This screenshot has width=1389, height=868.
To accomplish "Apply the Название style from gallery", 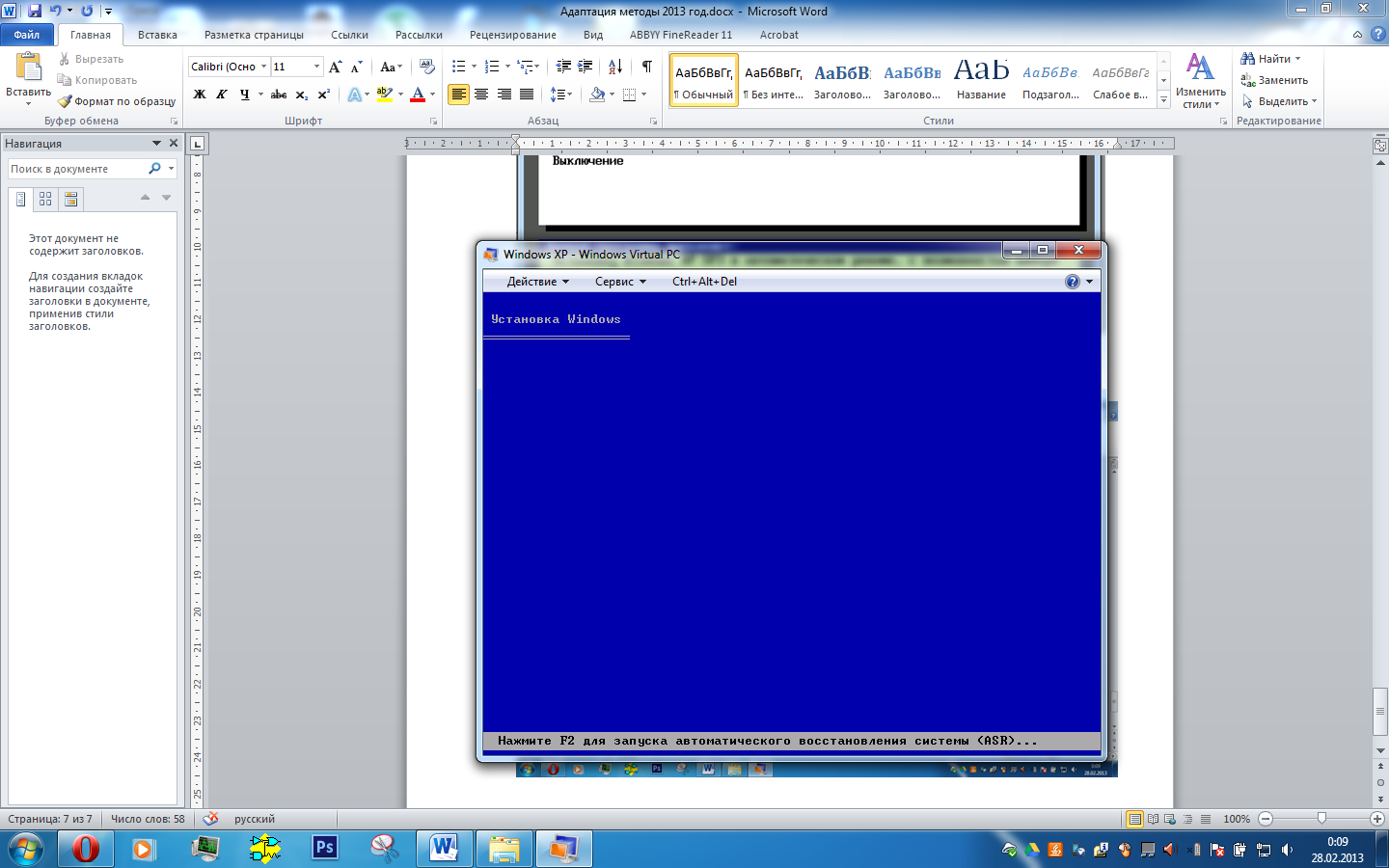I will 981,79.
